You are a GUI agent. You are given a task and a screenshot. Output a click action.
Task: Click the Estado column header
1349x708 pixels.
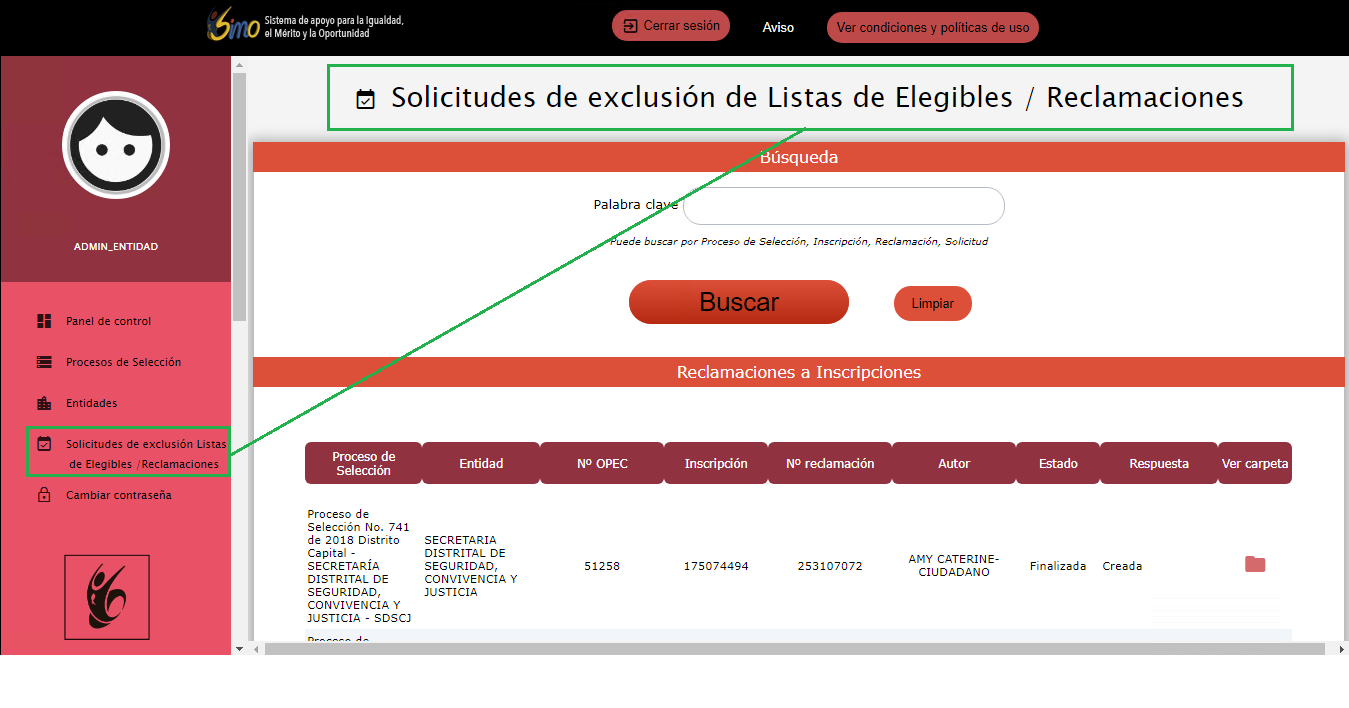pos(1057,463)
